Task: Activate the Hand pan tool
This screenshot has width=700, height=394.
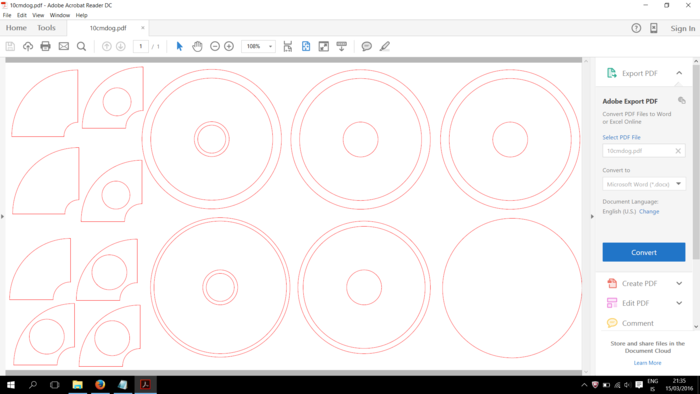Action: pyautogui.click(x=197, y=46)
